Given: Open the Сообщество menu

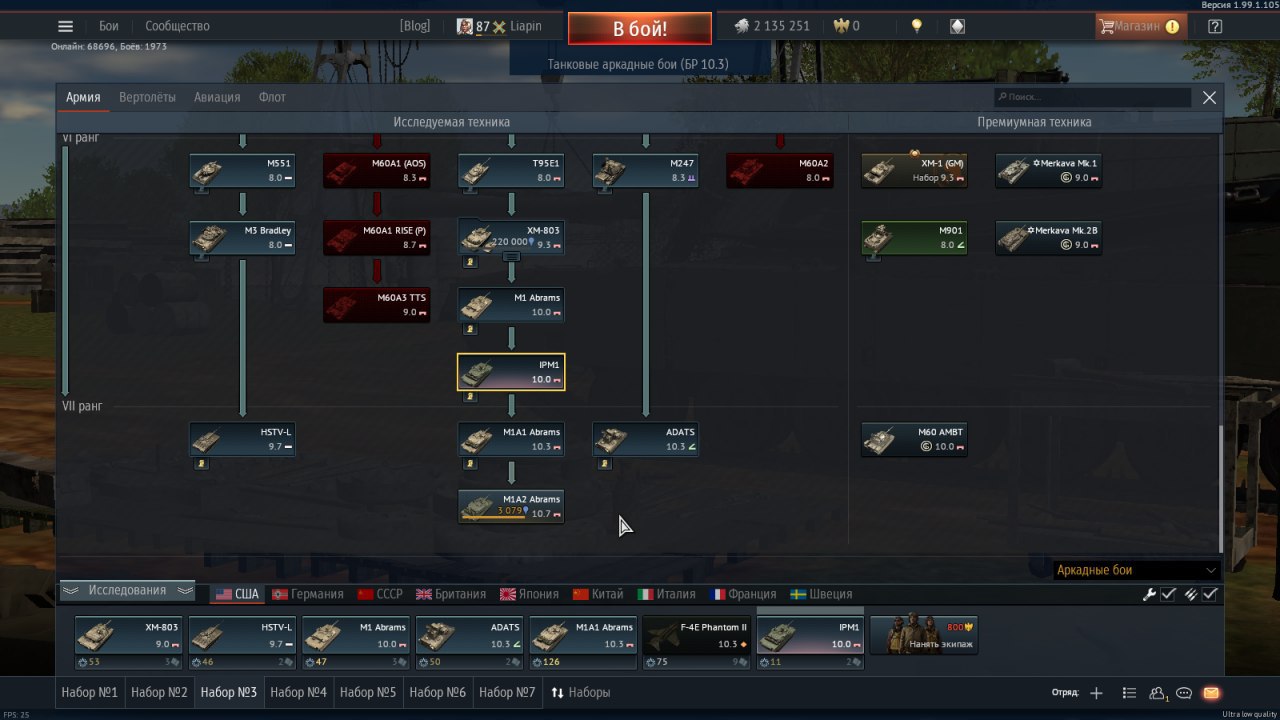Looking at the screenshot, I should pyautogui.click(x=177, y=26).
